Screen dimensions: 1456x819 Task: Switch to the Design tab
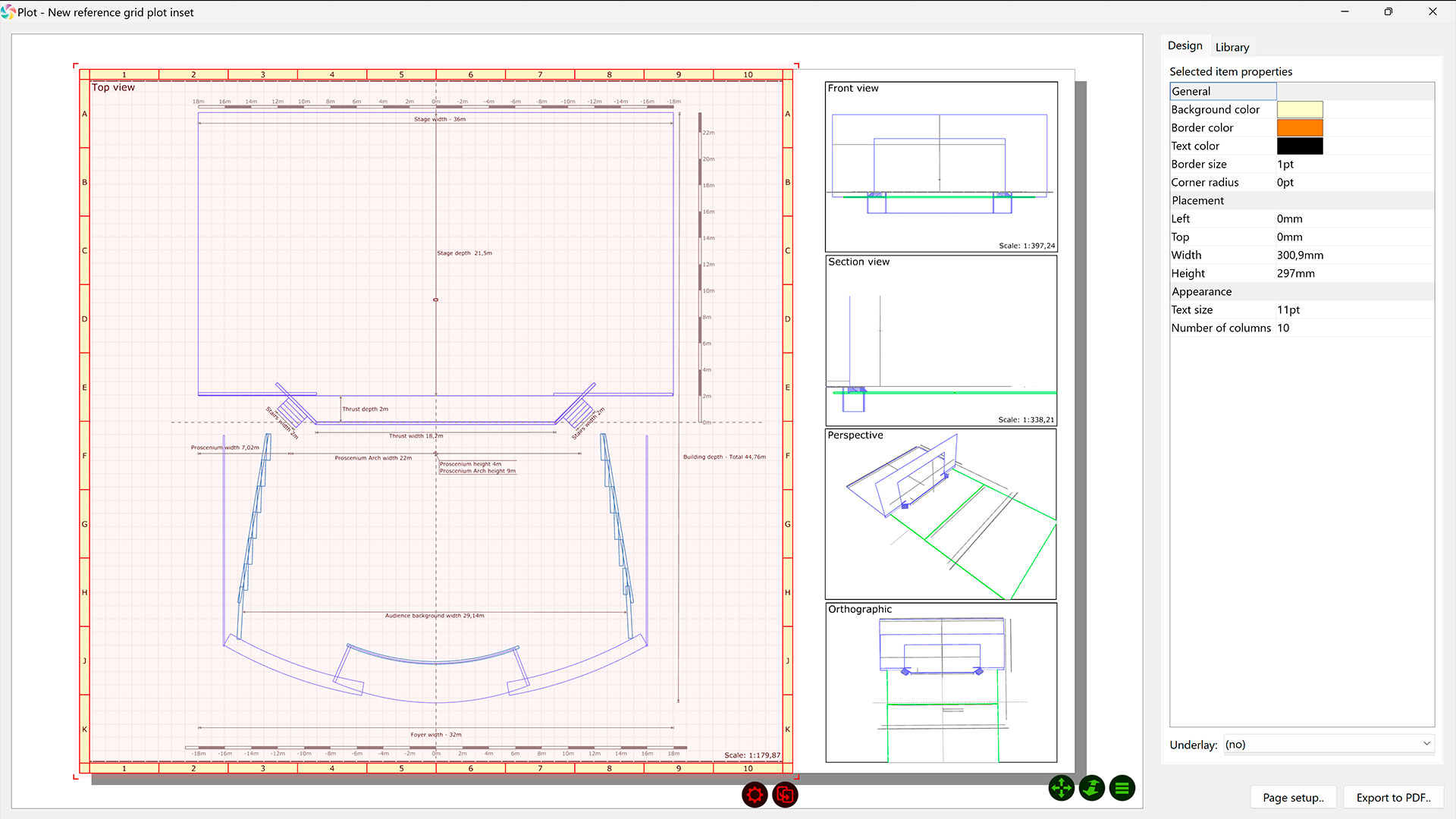[x=1185, y=45]
